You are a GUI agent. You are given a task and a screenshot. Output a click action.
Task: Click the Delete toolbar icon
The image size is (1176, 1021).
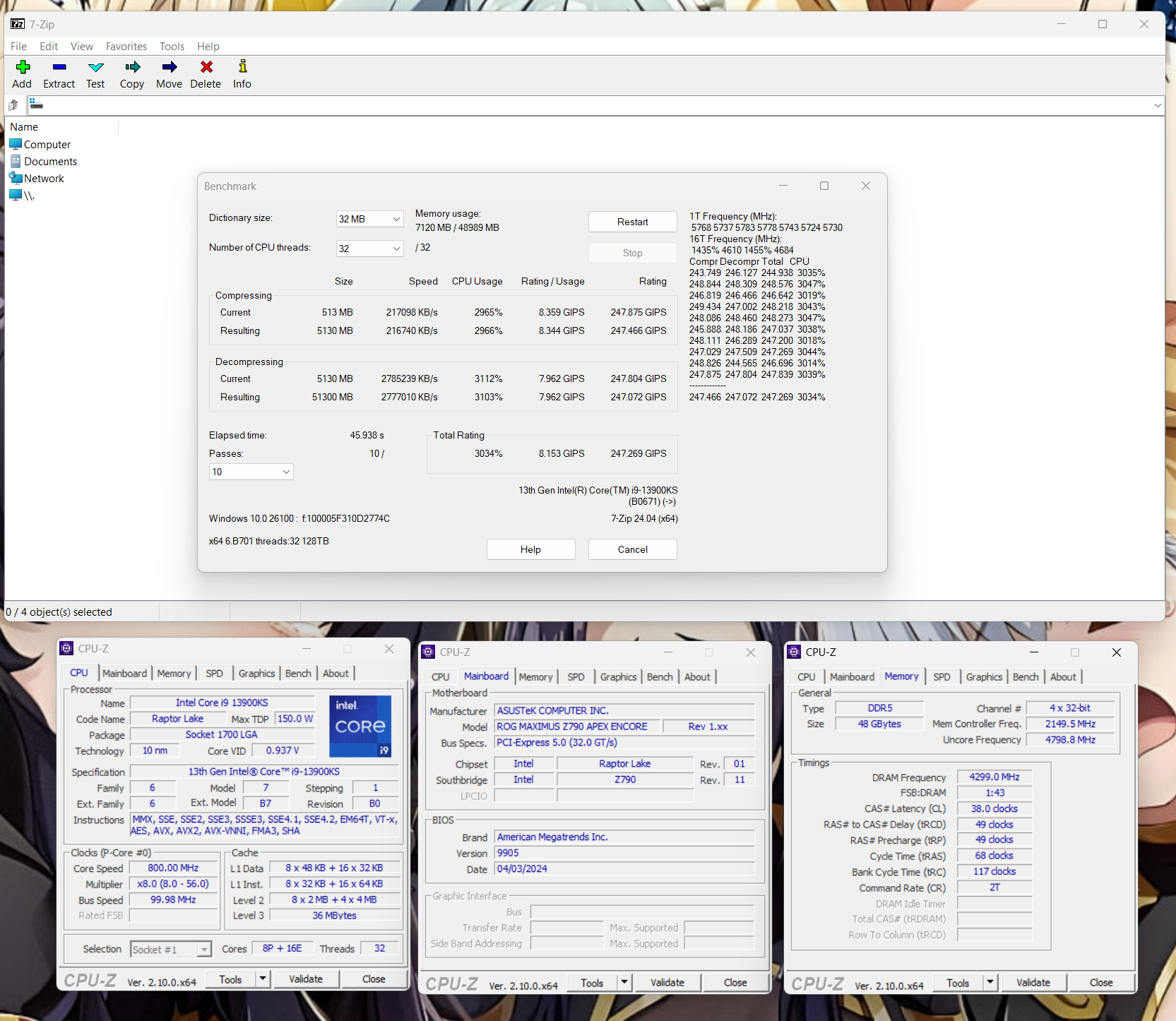(x=206, y=67)
